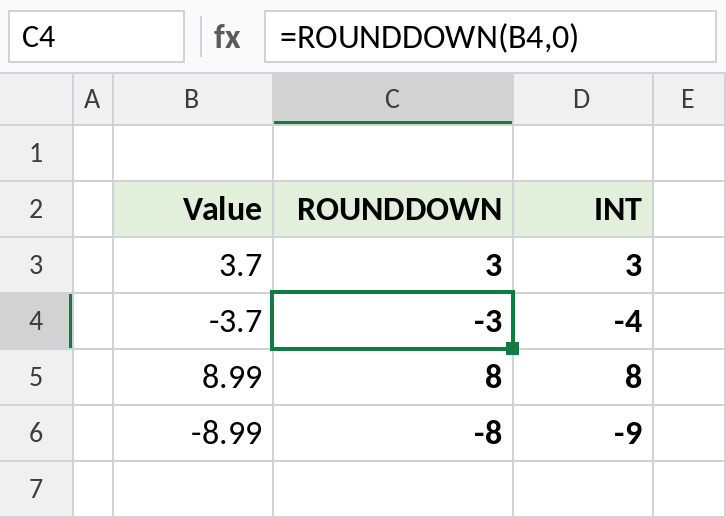726x518 pixels.
Task: Select cell D6 showing -9
Action: click(582, 433)
